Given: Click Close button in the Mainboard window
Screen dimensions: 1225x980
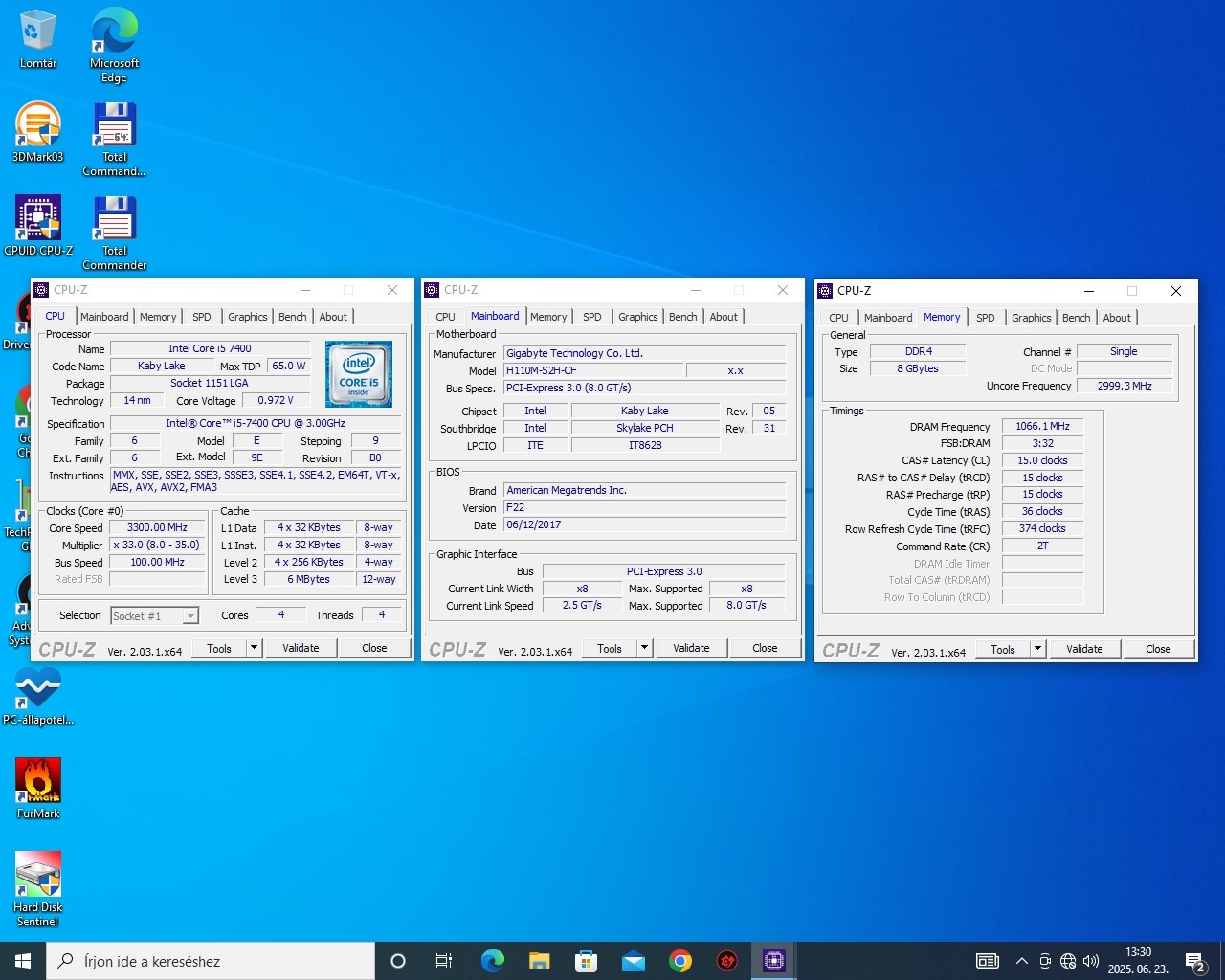Looking at the screenshot, I should [x=765, y=648].
